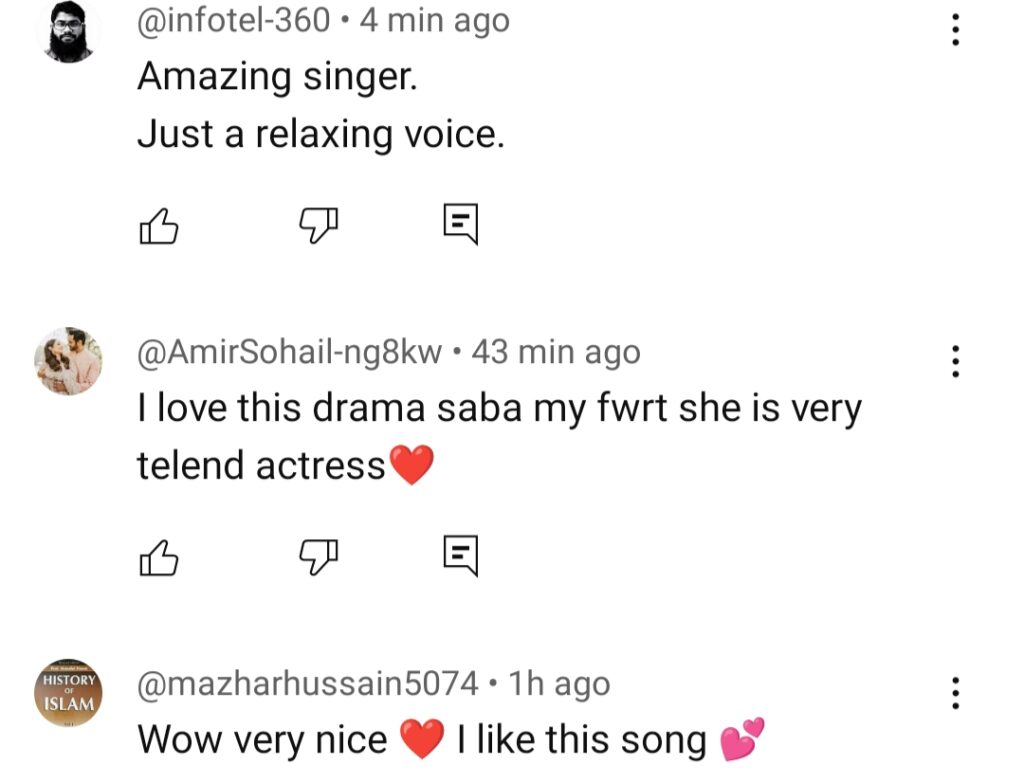
Task: Click the "43 min ago" timestamp
Action: pos(555,352)
